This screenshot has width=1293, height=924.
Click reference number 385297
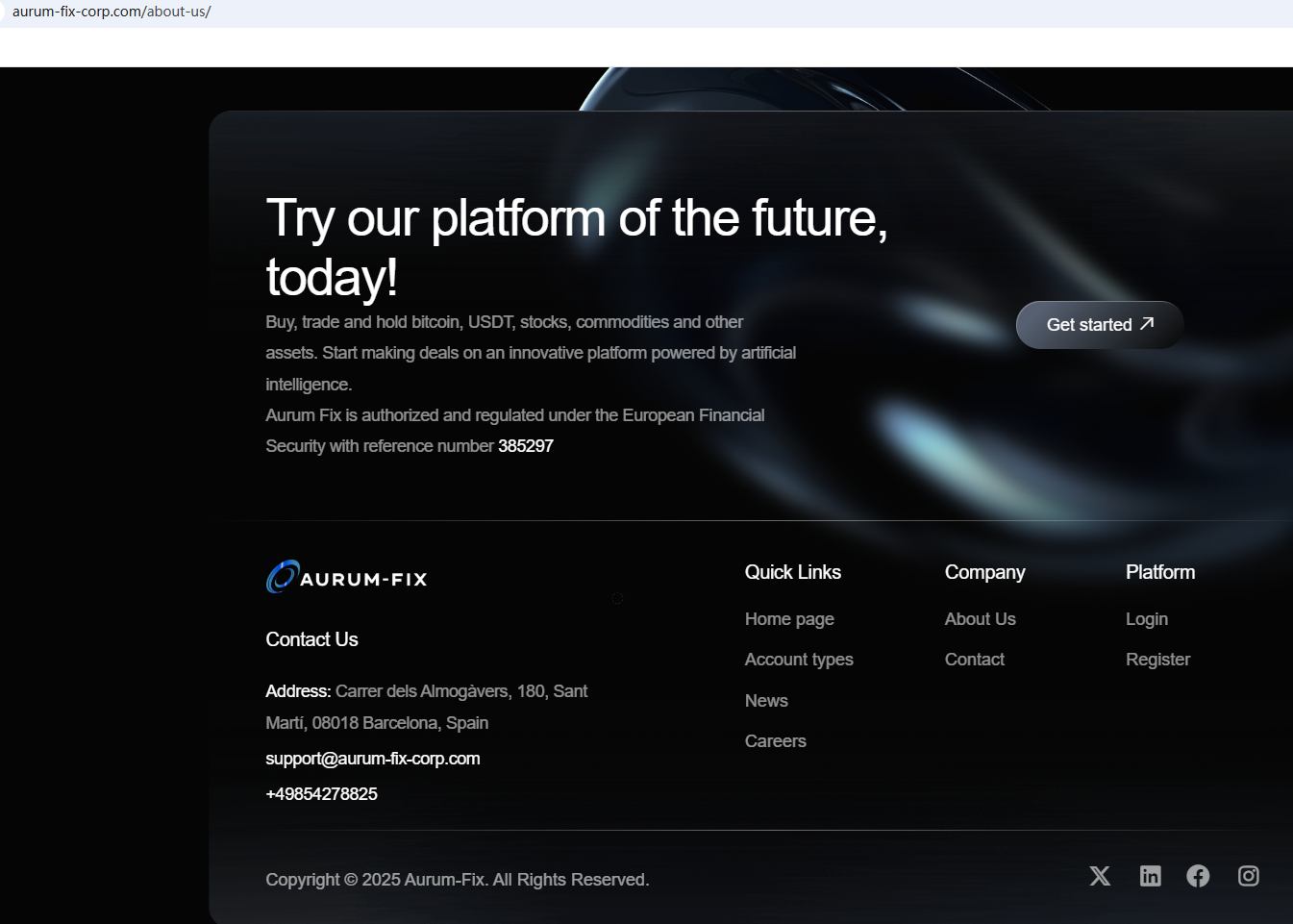point(526,446)
